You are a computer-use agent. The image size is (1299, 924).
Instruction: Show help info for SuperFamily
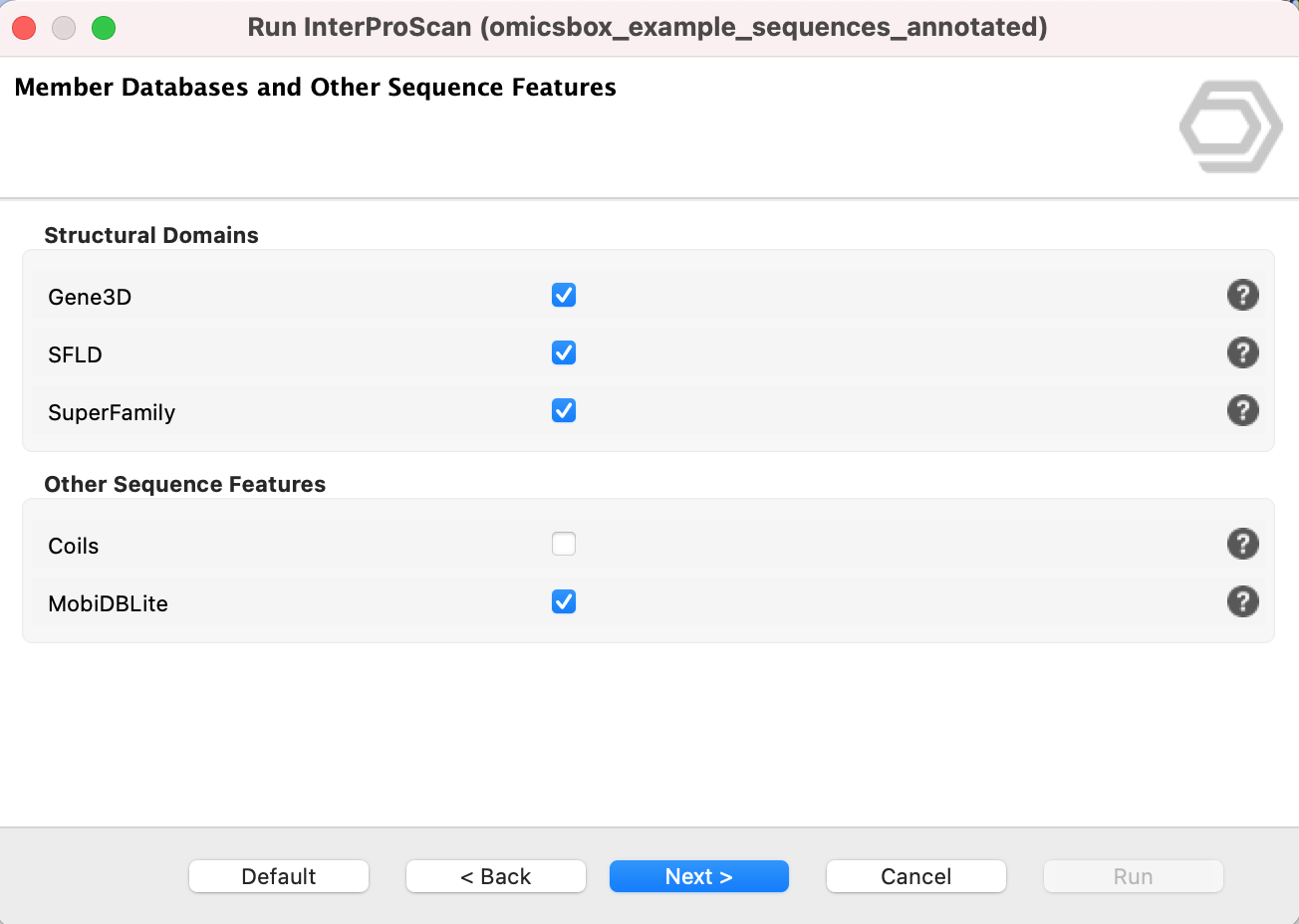pyautogui.click(x=1242, y=411)
